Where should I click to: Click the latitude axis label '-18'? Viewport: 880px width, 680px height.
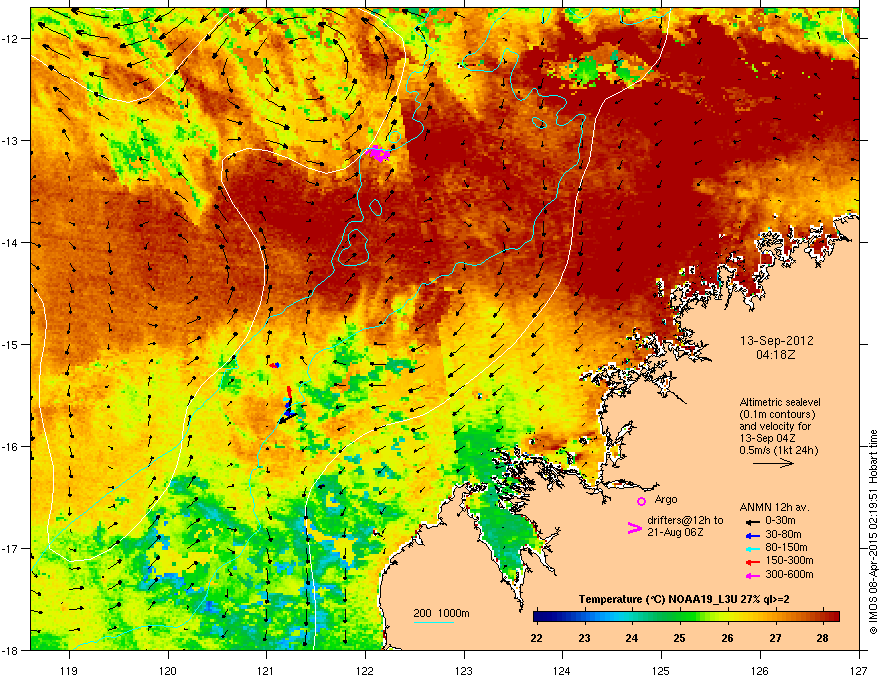click(x=10, y=650)
